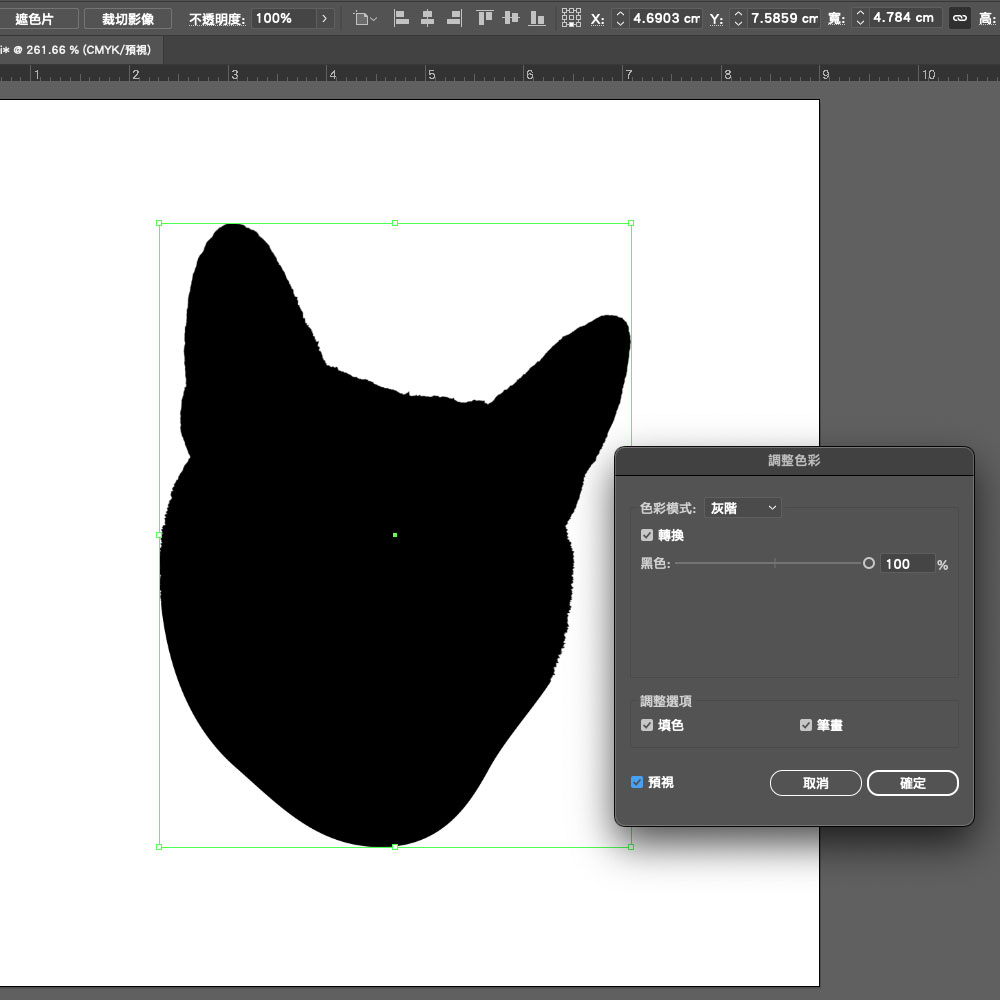Click the 確定 button

(912, 783)
